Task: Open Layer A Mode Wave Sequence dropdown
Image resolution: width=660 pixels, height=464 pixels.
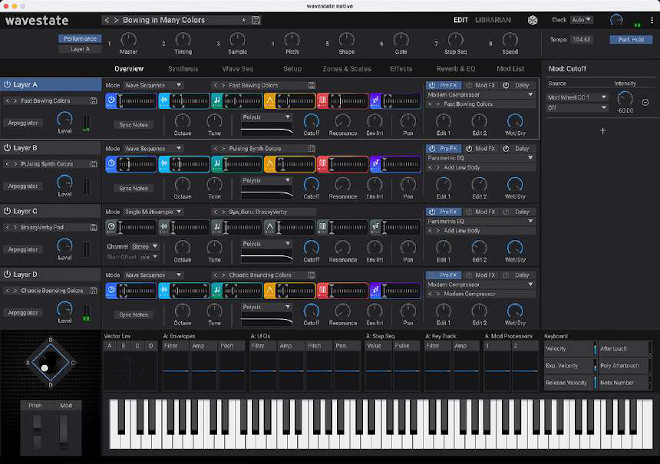Action: coord(152,86)
